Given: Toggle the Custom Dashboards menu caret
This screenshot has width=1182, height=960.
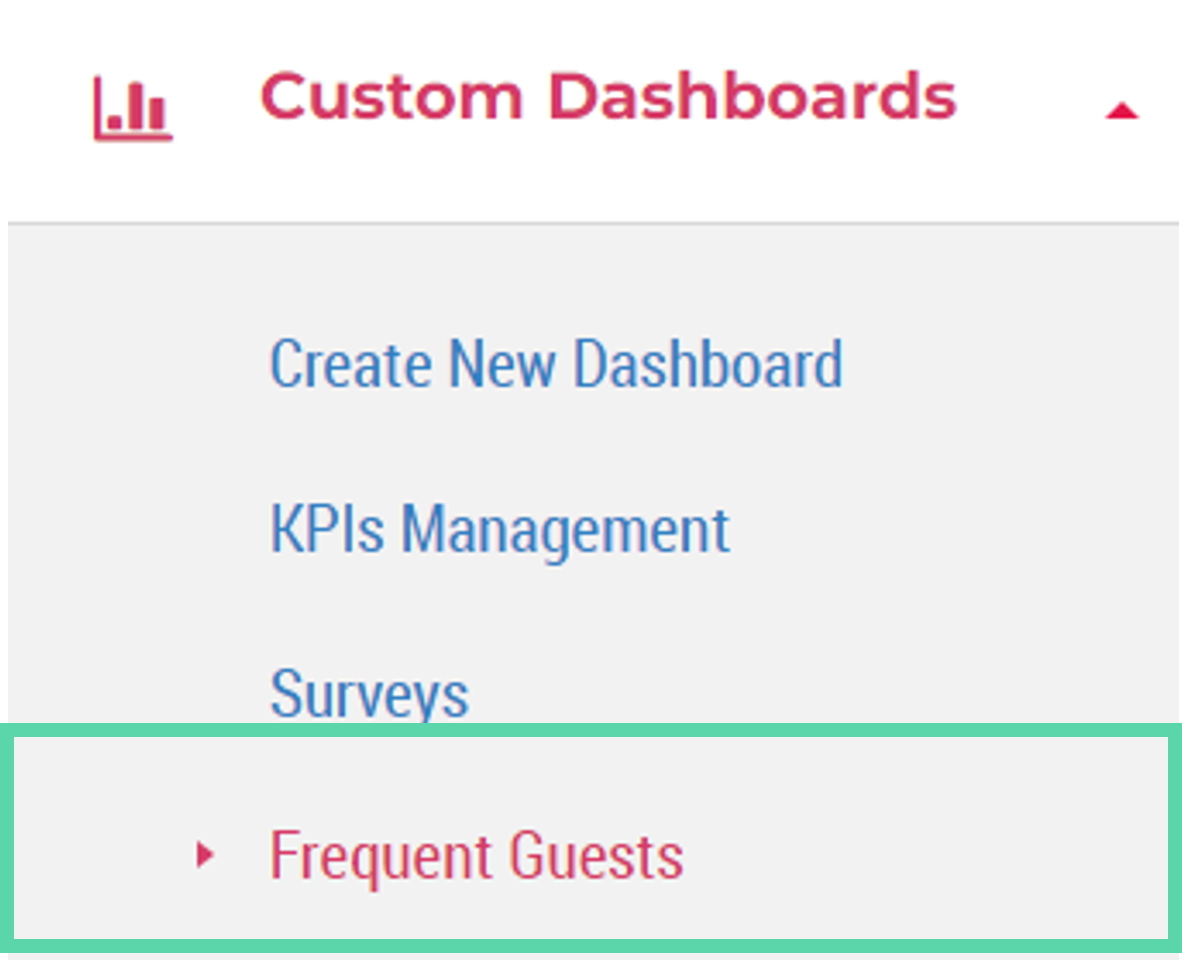Looking at the screenshot, I should click(1121, 111).
